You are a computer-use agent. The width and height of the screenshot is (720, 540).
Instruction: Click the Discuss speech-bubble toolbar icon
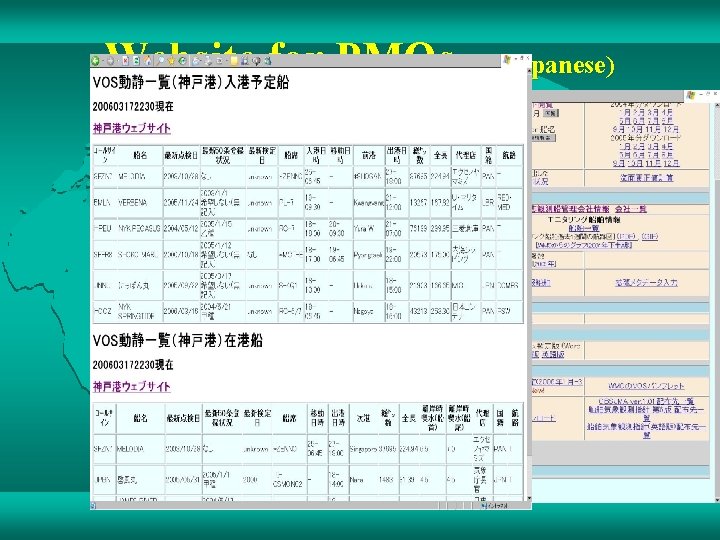click(256, 61)
